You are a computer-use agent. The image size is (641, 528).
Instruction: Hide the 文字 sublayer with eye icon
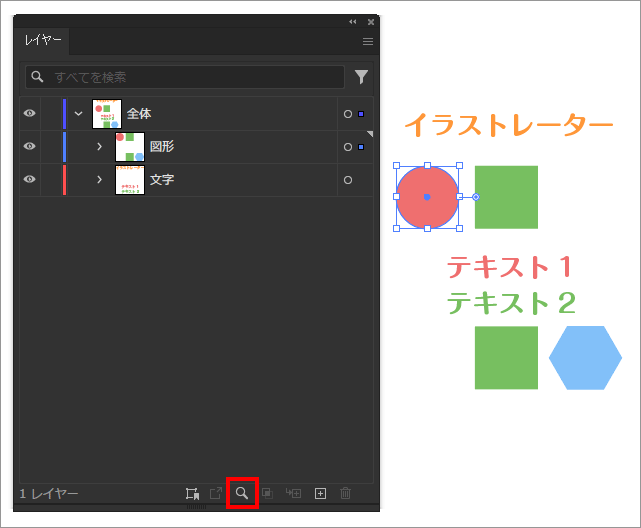tap(29, 179)
